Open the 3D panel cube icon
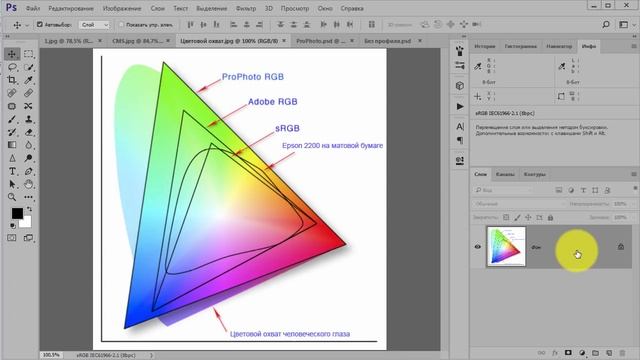The width and height of the screenshot is (640, 360). (460, 86)
